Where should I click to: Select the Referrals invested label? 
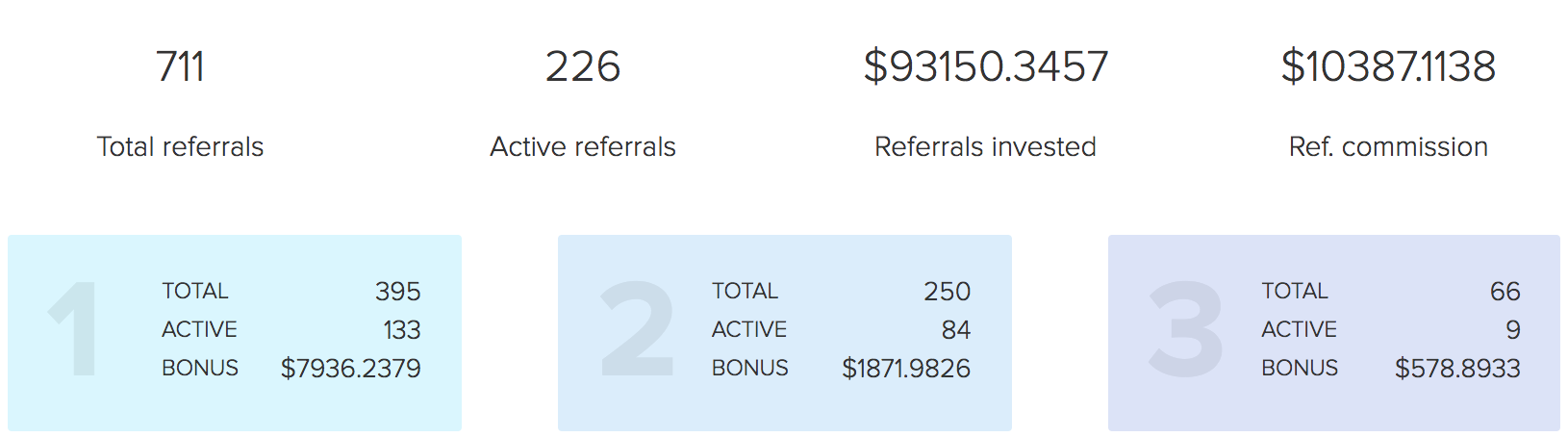[x=985, y=146]
